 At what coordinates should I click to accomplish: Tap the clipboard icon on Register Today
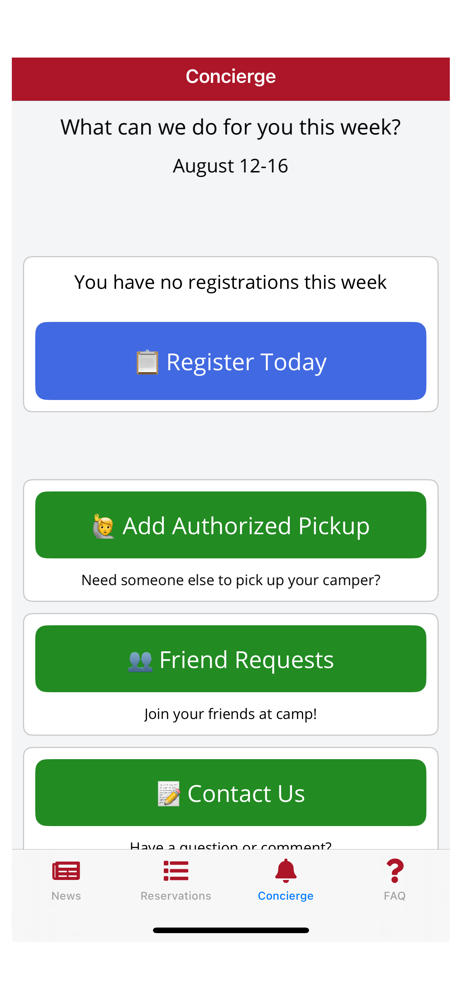point(147,362)
